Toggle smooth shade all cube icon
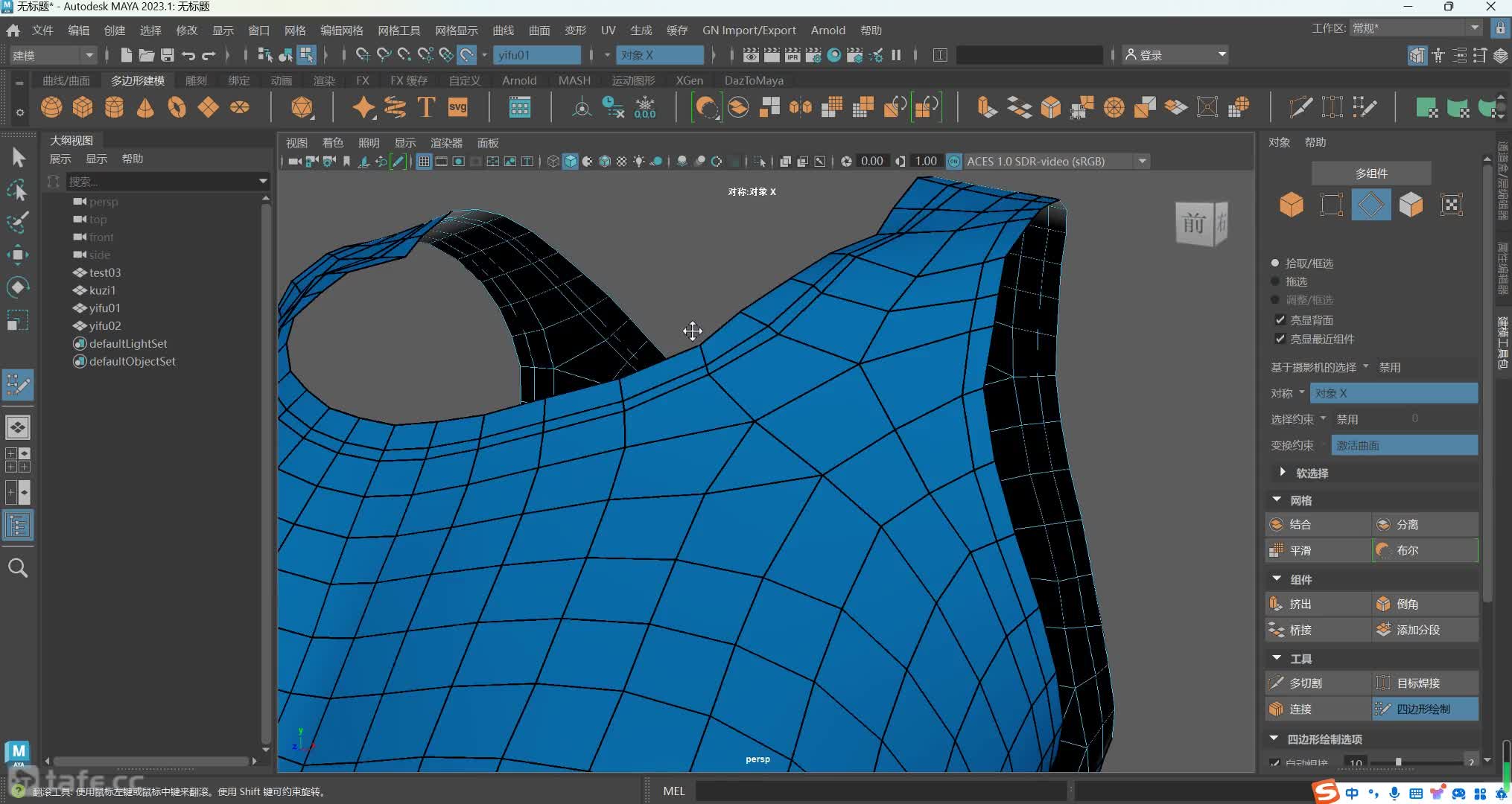Screen dimensions: 1512x804 [x=571, y=162]
